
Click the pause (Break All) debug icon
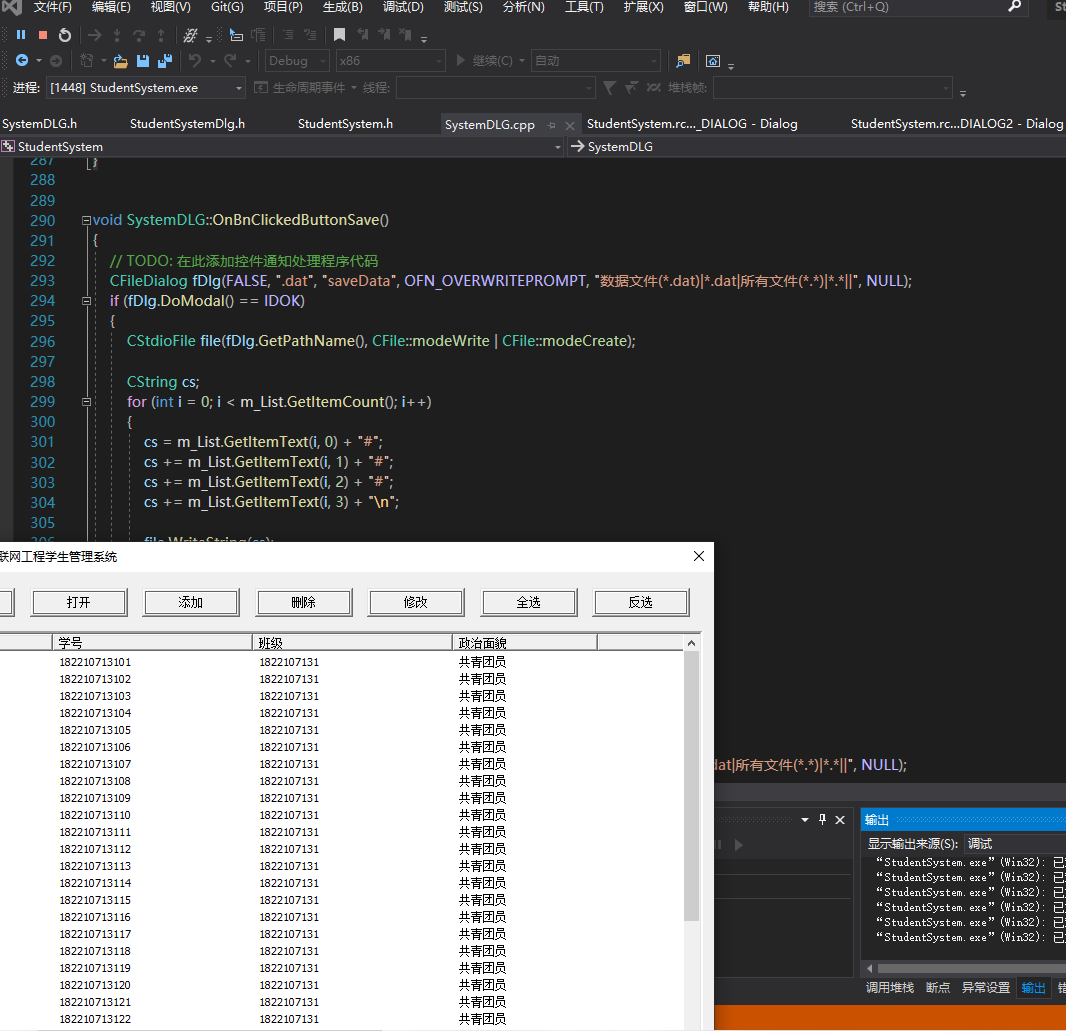[x=21, y=35]
